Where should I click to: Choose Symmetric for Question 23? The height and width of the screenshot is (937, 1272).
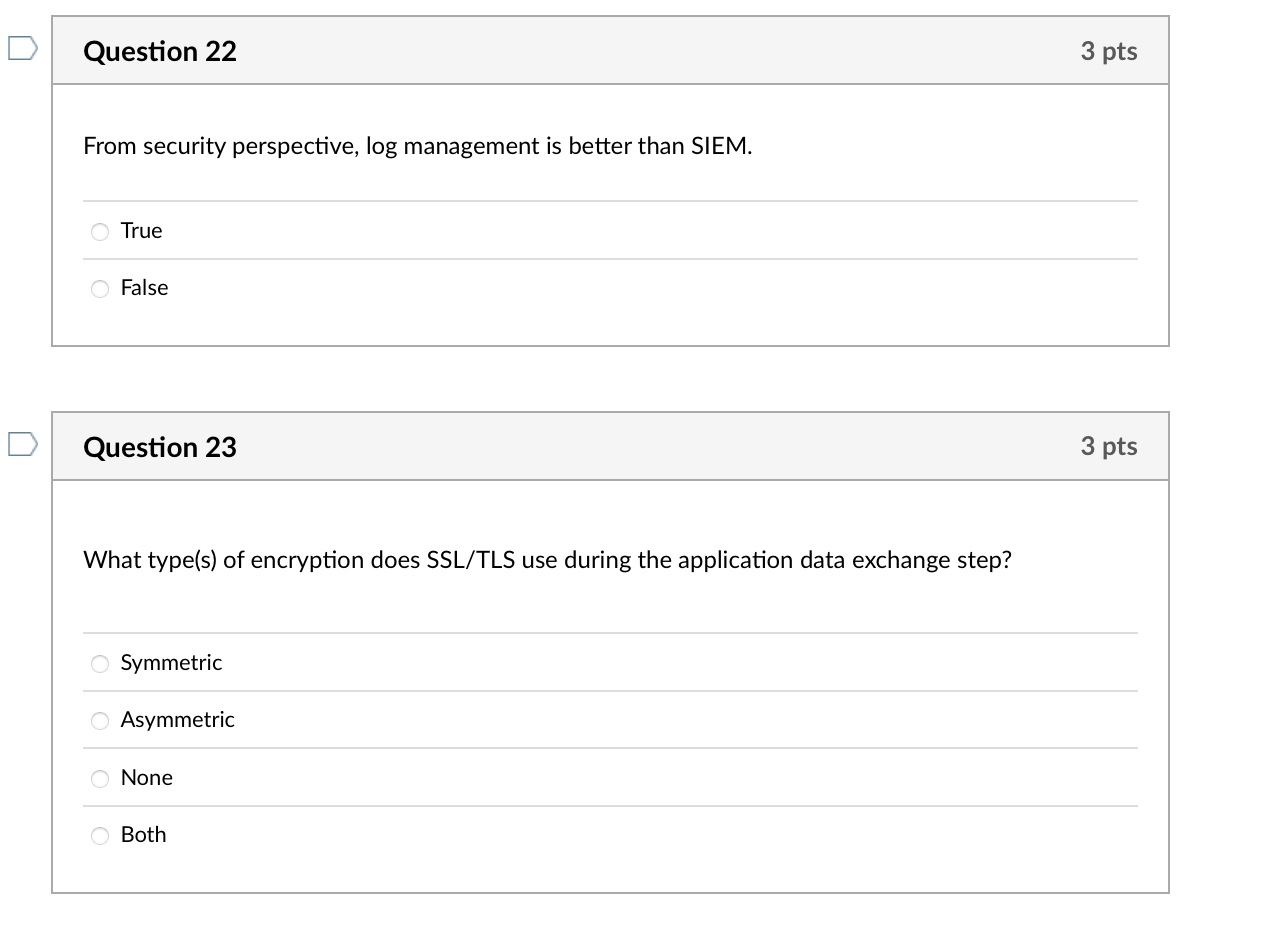tap(99, 663)
